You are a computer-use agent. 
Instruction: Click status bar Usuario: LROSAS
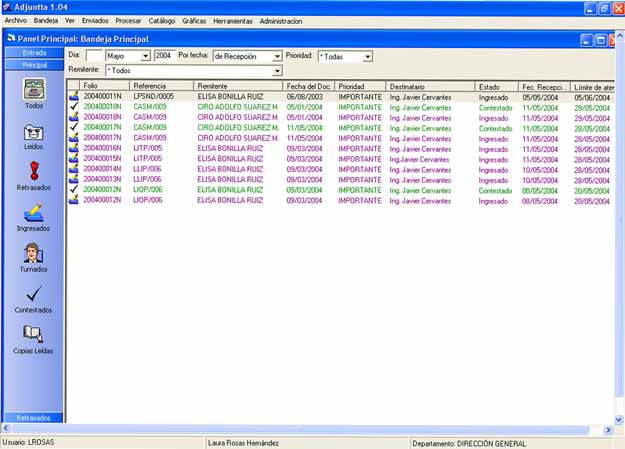28,442
